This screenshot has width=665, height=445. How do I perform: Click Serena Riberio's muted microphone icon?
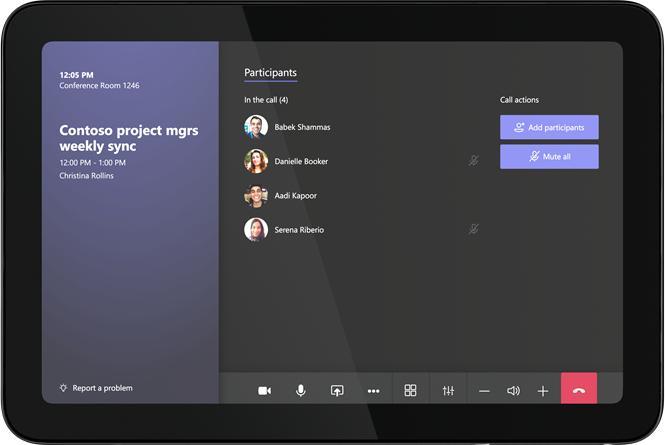[x=474, y=229]
